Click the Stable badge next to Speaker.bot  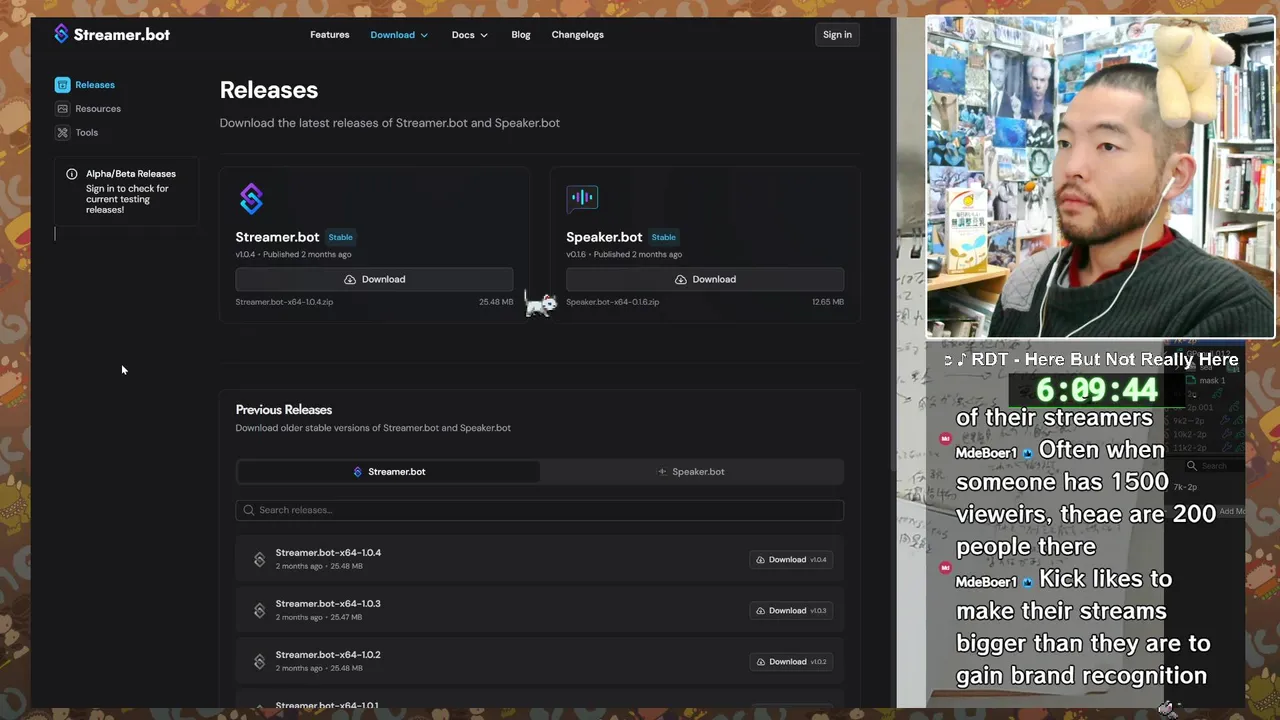[664, 237]
